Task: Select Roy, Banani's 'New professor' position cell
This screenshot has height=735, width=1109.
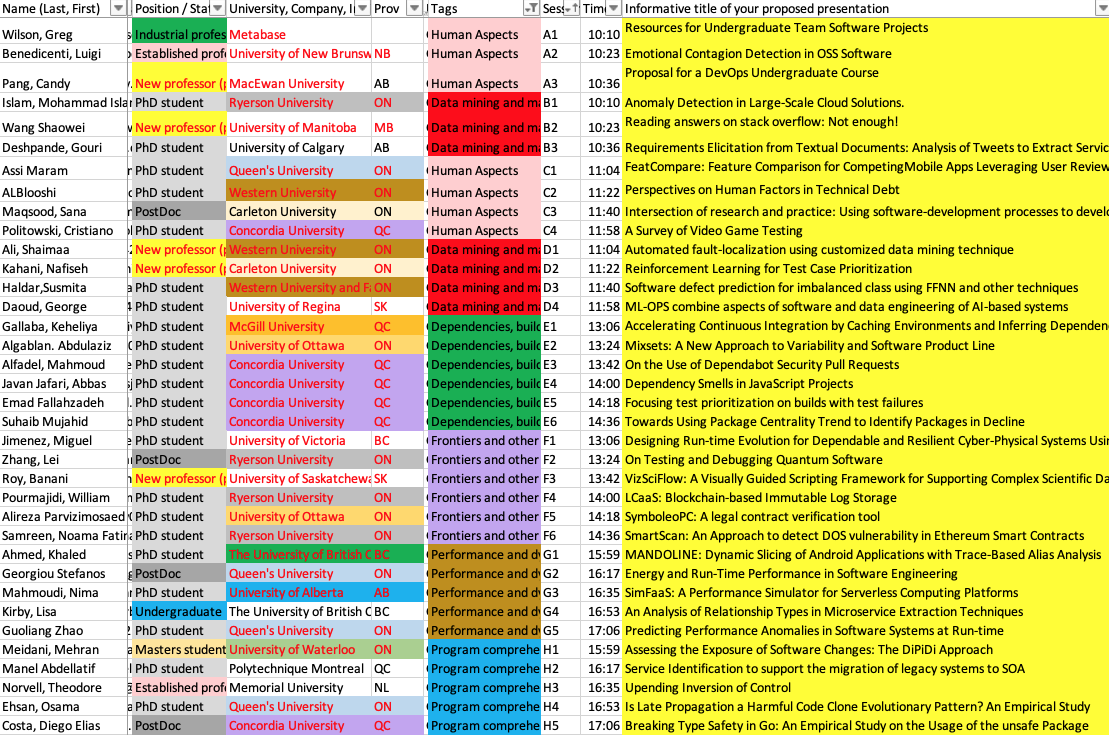Action: (180, 479)
